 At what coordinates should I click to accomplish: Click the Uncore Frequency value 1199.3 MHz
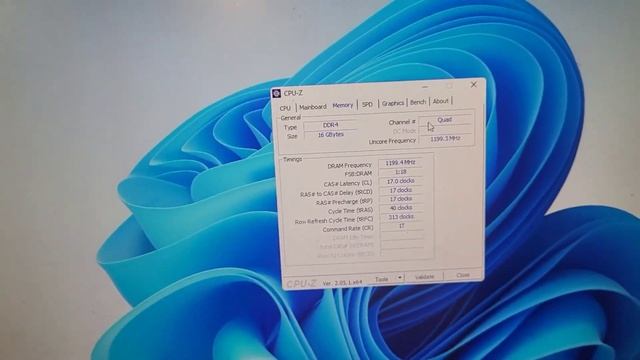[x=446, y=139]
